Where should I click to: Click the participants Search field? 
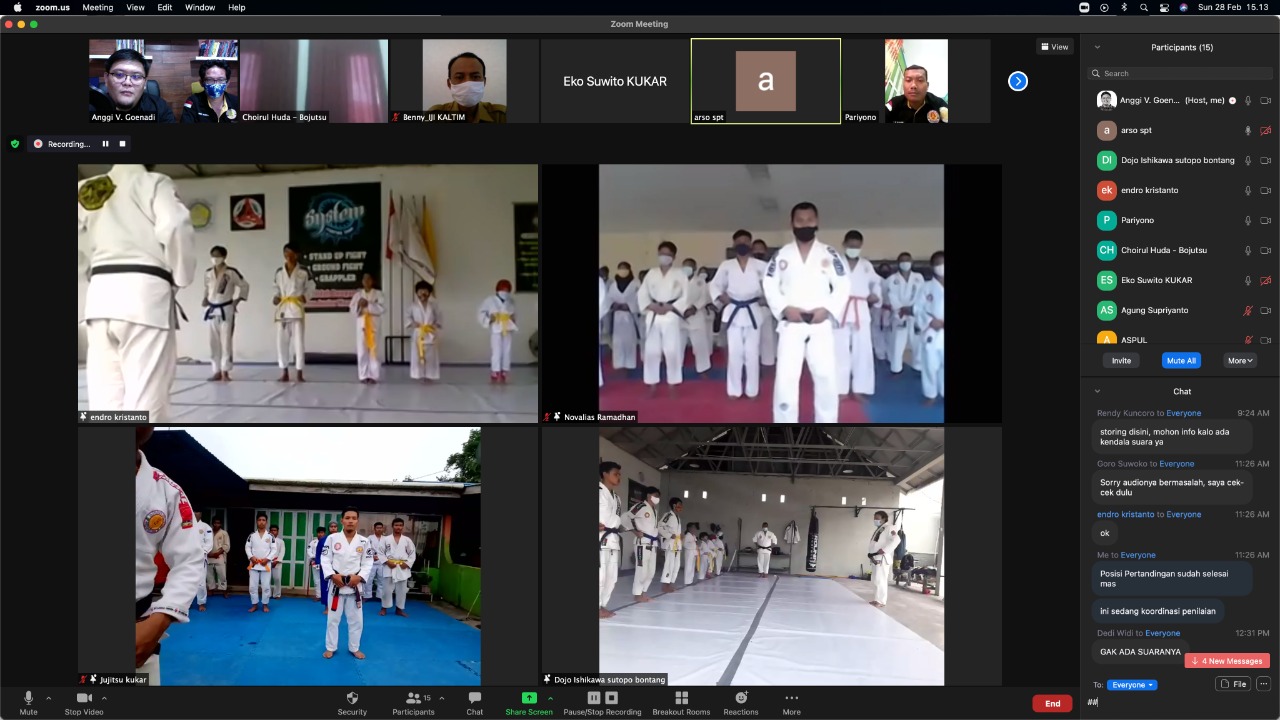(1180, 73)
